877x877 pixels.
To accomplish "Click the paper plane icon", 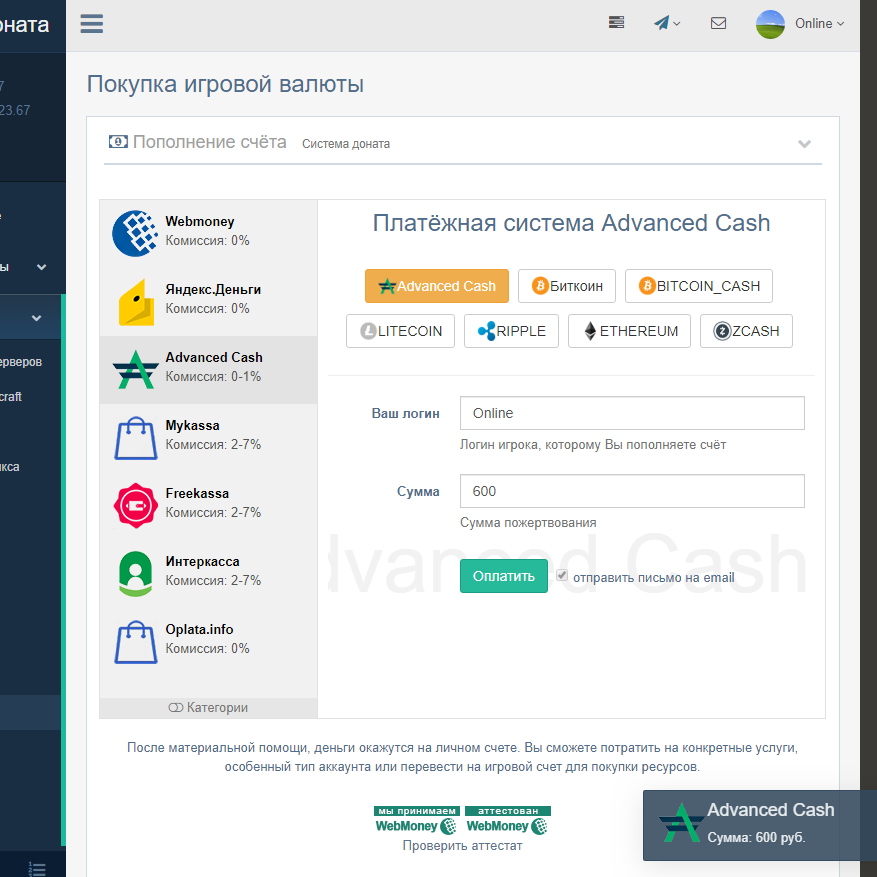I will 662,23.
